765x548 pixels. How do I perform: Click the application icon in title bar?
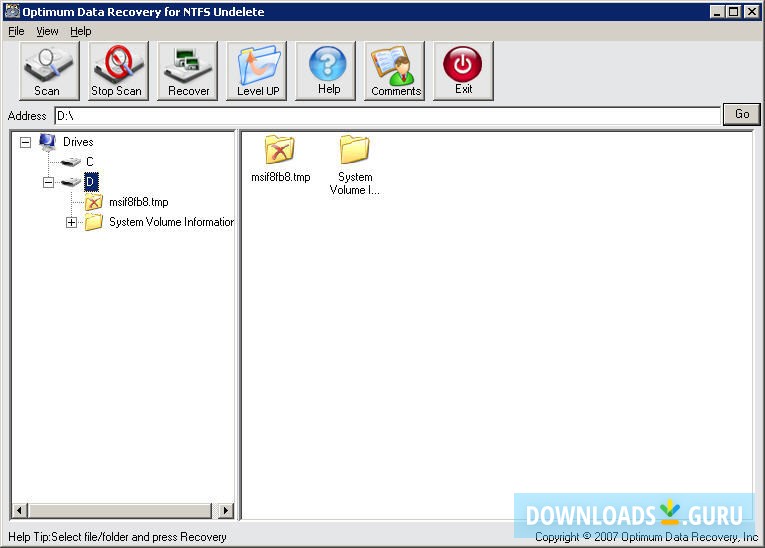12,11
